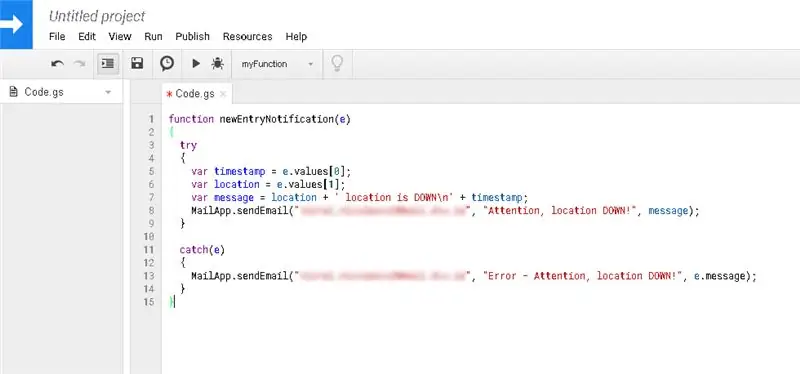Run the selected function

pyautogui.click(x=196, y=64)
